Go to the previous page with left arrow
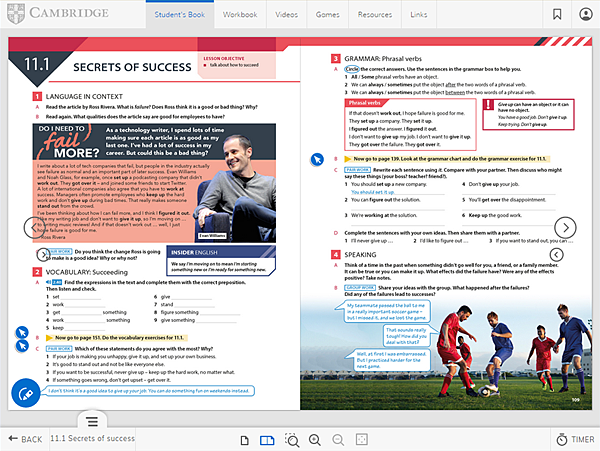The height and width of the screenshot is (451, 600). 34,228
